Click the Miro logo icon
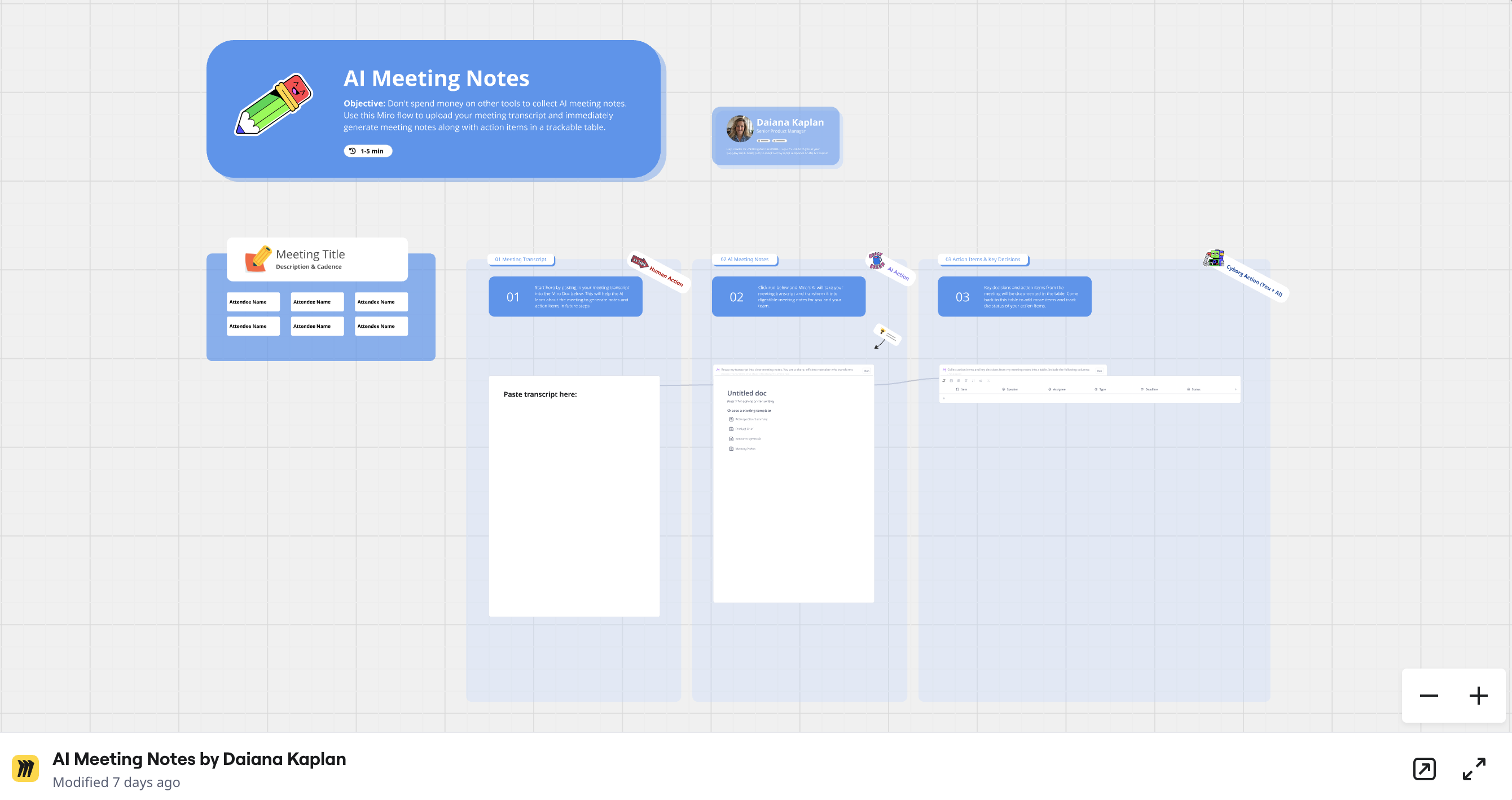Viewport: 1512px width, 800px height. coord(25,768)
